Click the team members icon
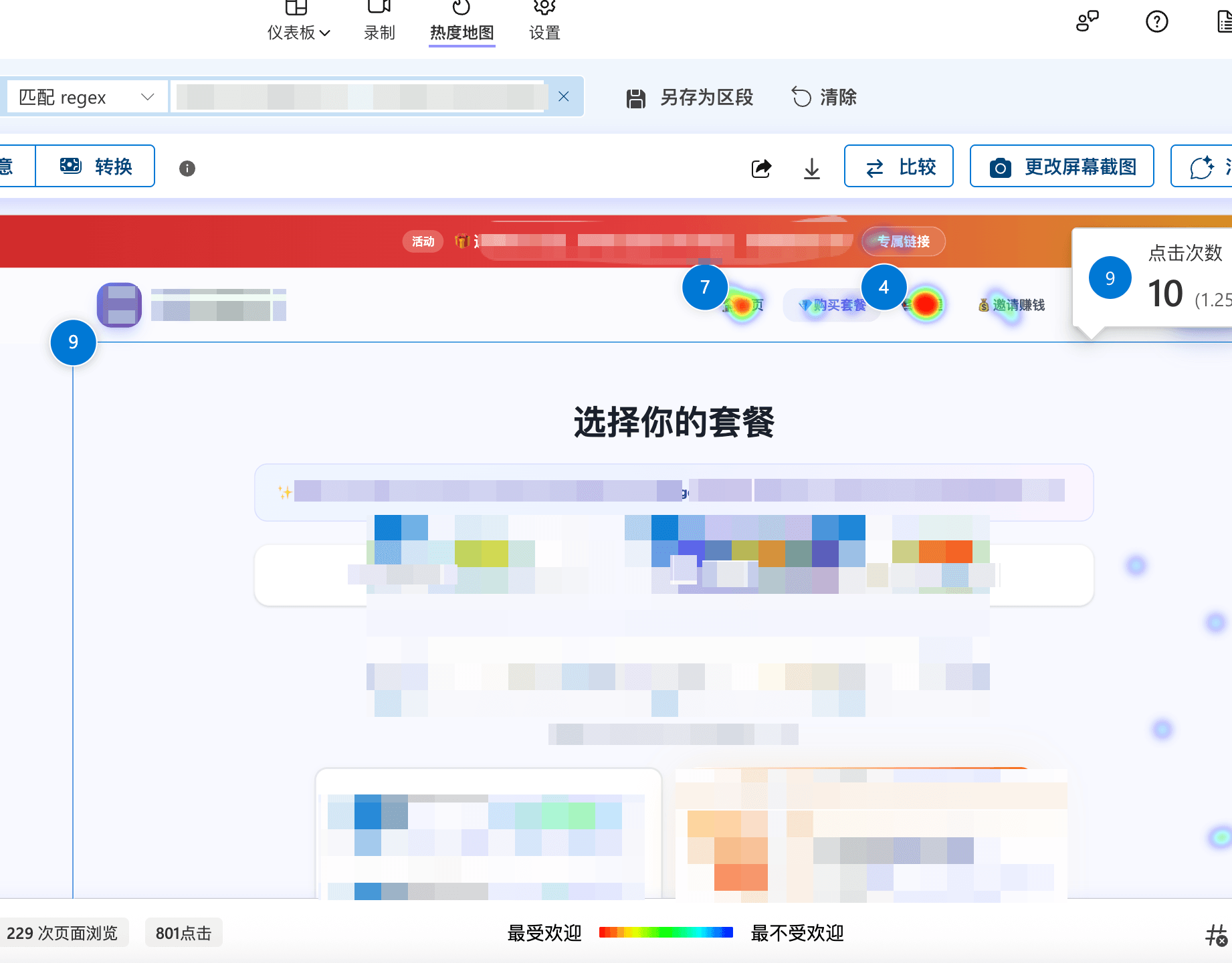 1088,21
